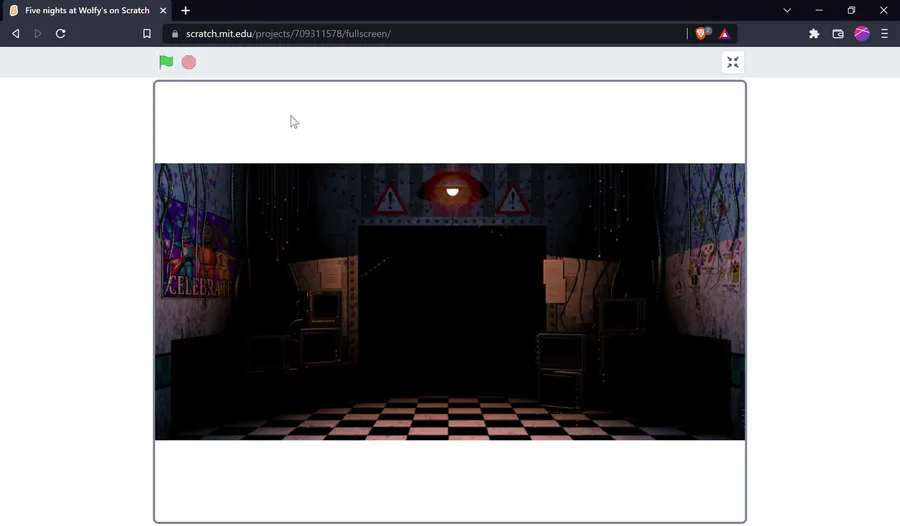The width and height of the screenshot is (900, 526).
Task: Click the right warning triangle sign
Action: (x=513, y=199)
